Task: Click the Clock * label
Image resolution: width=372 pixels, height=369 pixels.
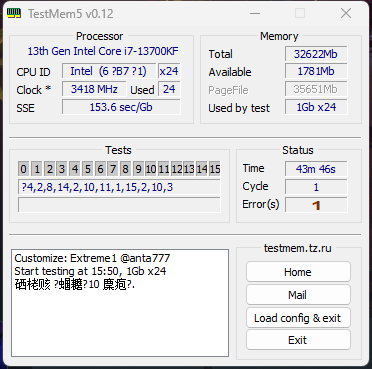Action: click(34, 90)
